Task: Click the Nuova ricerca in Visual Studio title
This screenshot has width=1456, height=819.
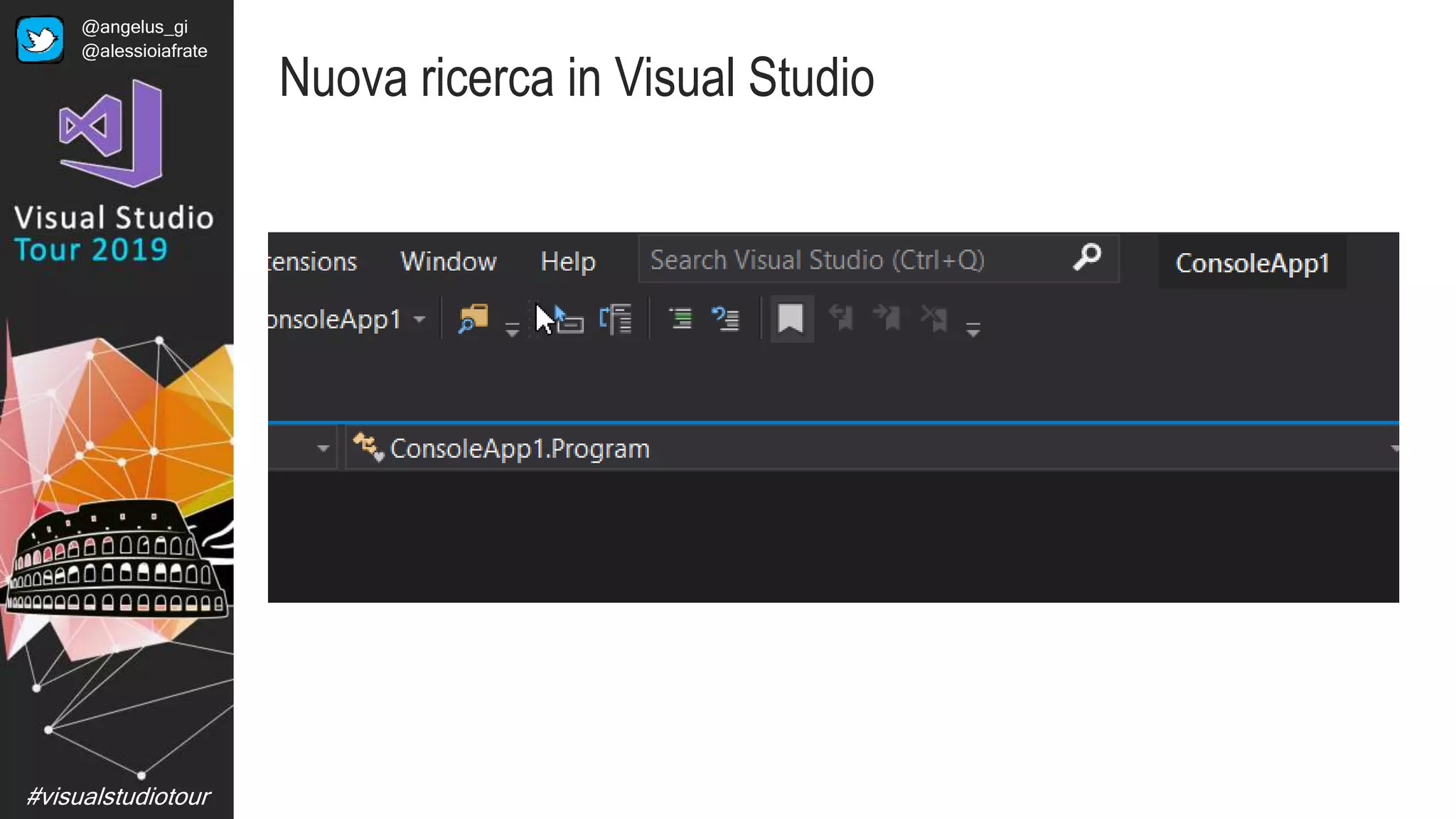Action: tap(577, 77)
